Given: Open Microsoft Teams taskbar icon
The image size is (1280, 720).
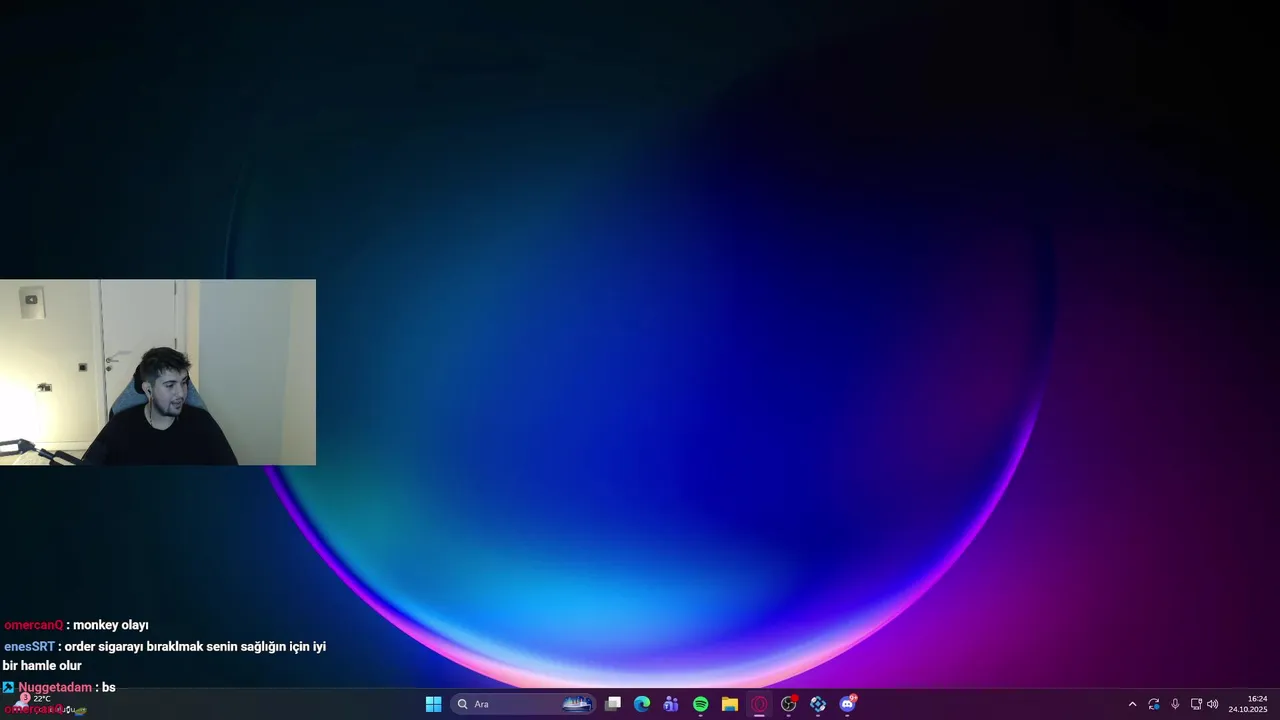Looking at the screenshot, I should coord(671,704).
